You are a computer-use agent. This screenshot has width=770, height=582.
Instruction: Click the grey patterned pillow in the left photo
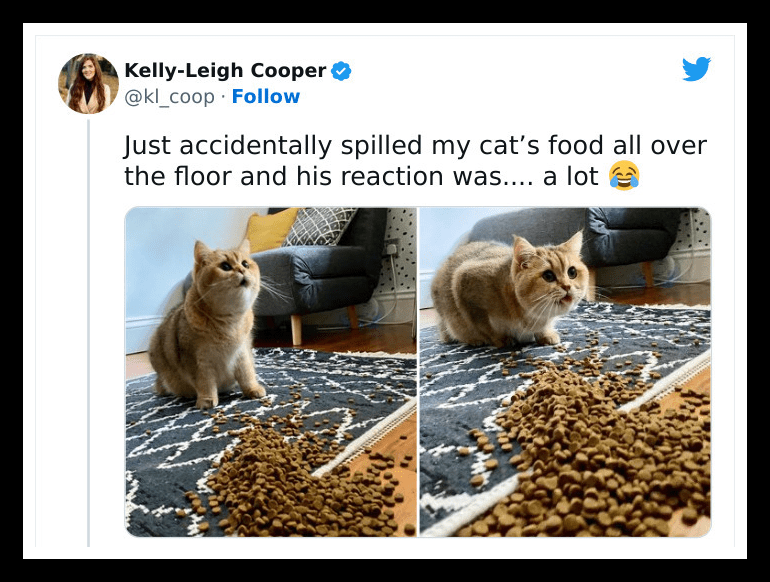coord(319,226)
